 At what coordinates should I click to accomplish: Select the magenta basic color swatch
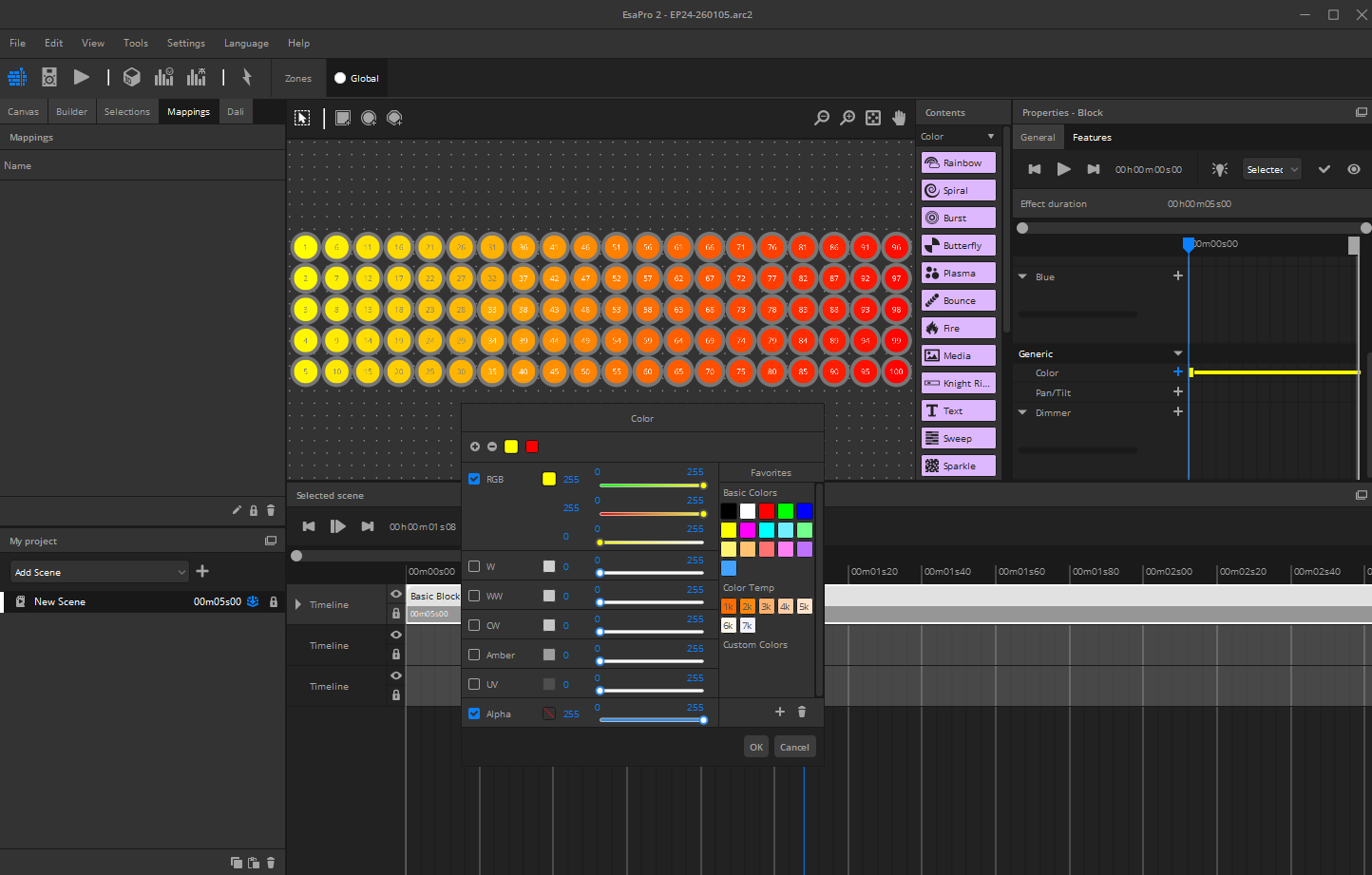coord(748,530)
